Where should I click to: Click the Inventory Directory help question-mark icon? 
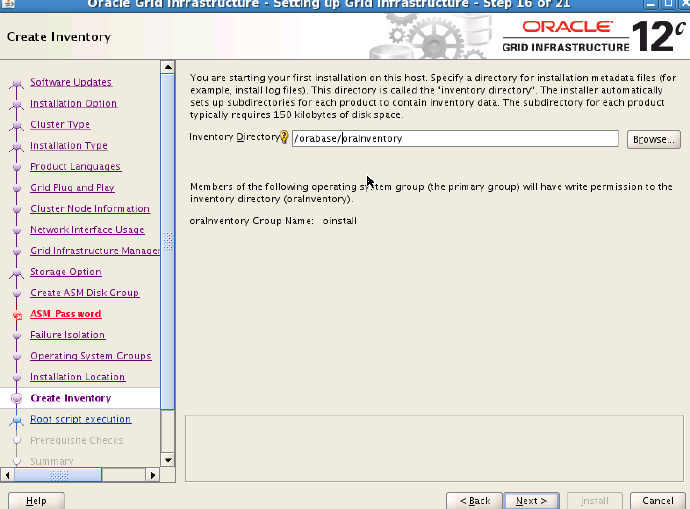point(284,137)
